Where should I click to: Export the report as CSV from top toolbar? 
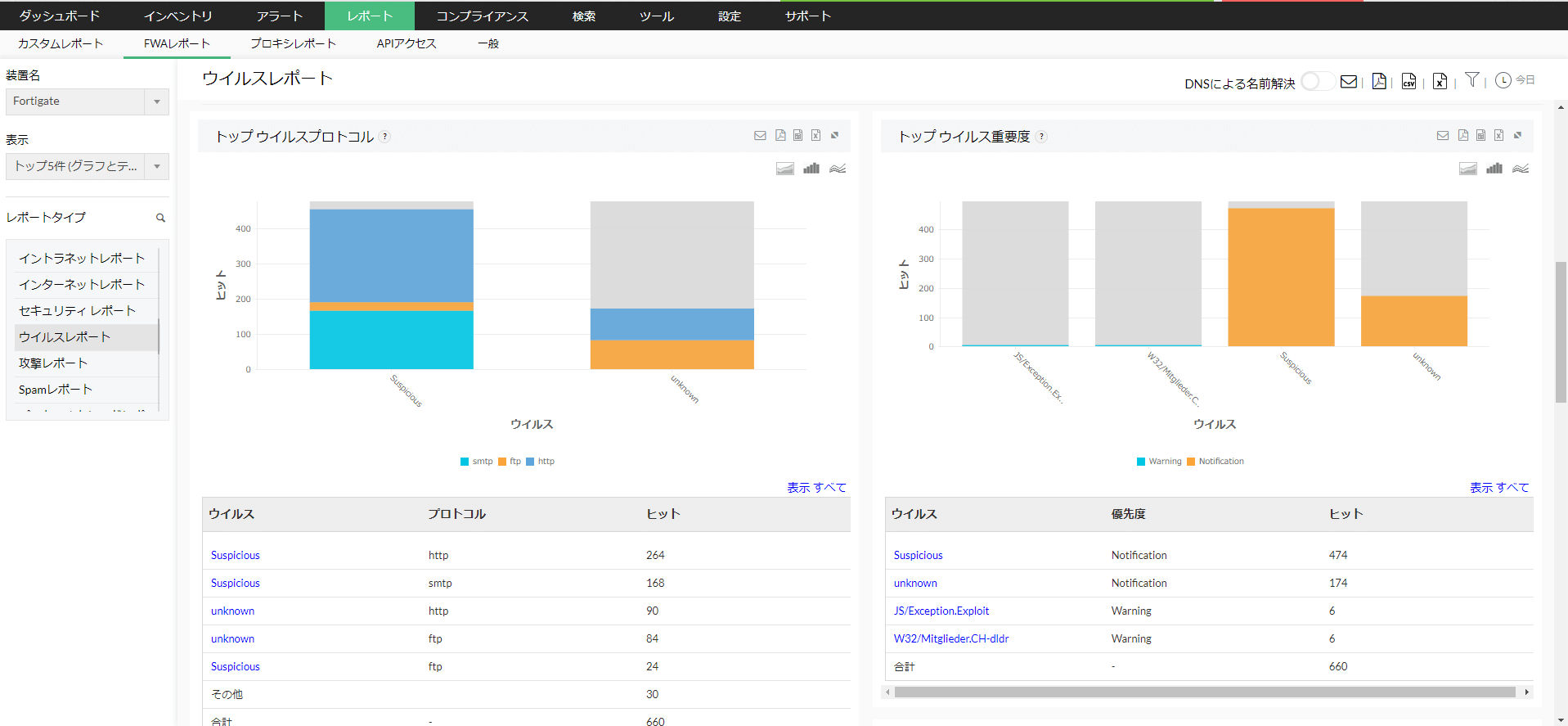[1409, 81]
